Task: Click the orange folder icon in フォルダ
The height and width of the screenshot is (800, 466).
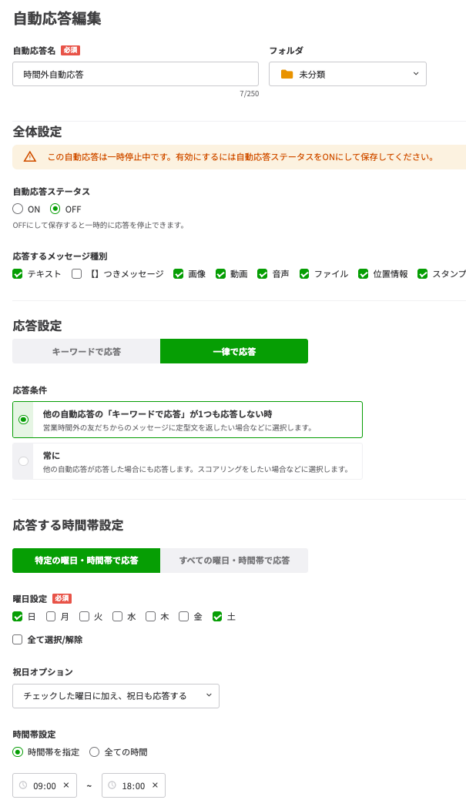Action: (x=287, y=74)
